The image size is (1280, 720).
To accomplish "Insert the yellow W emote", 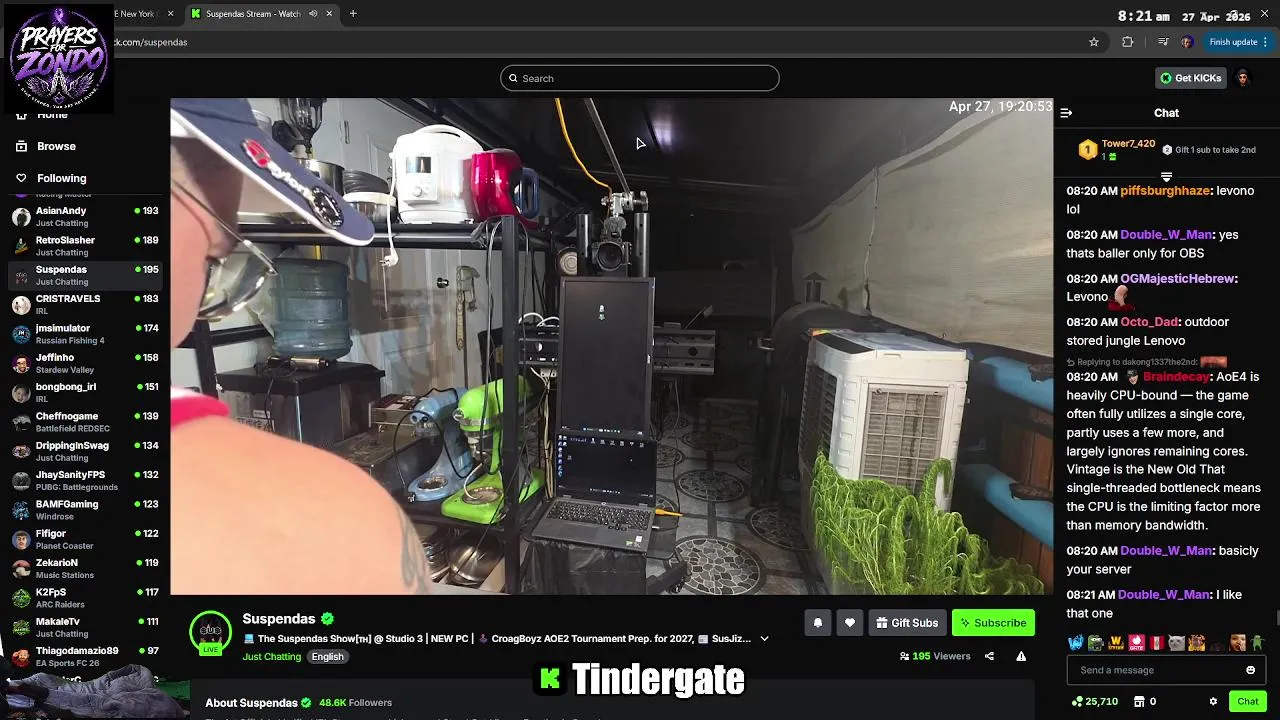I will pos(1116,643).
